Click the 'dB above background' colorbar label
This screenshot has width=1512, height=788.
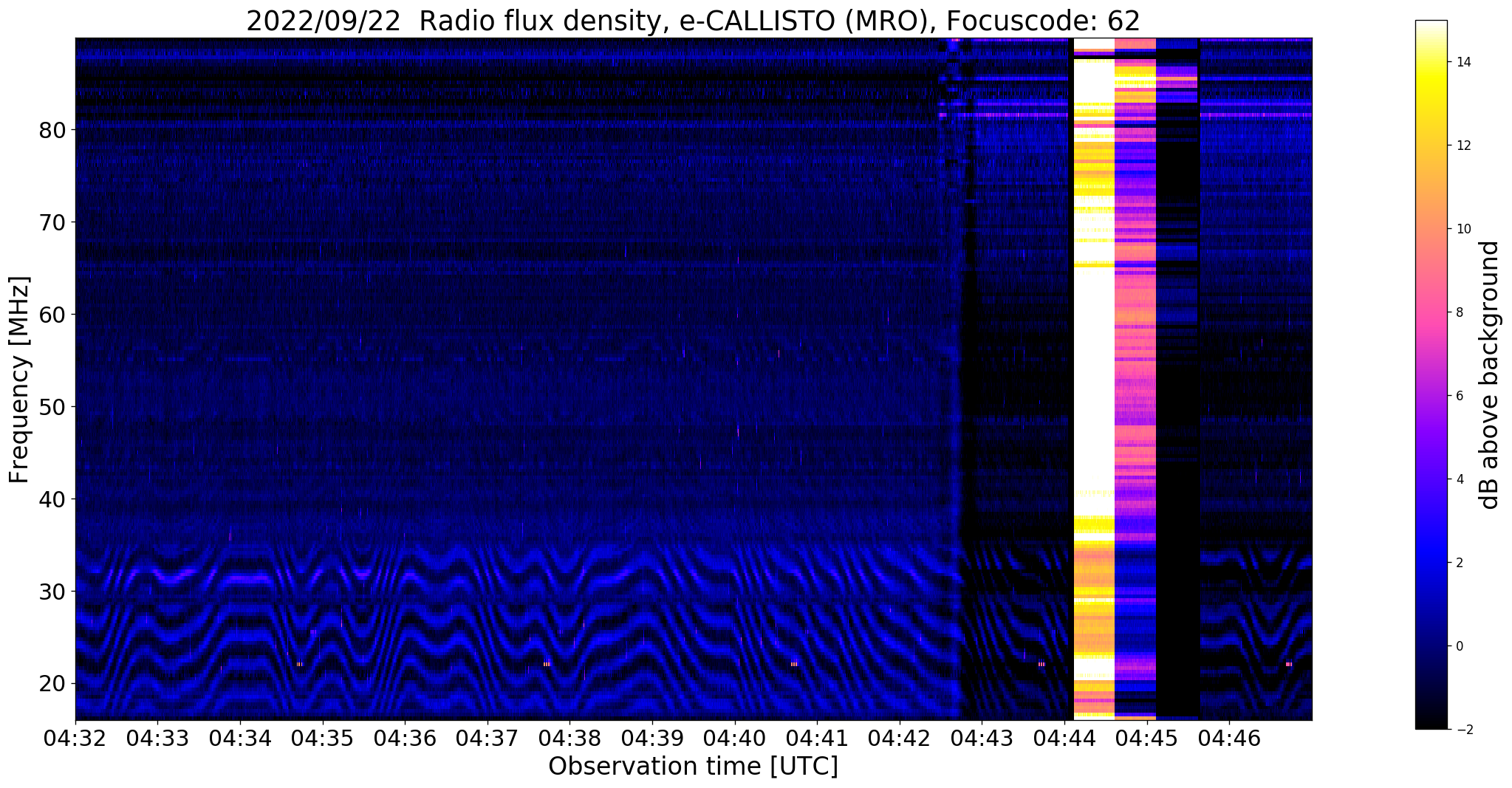coord(1490,375)
